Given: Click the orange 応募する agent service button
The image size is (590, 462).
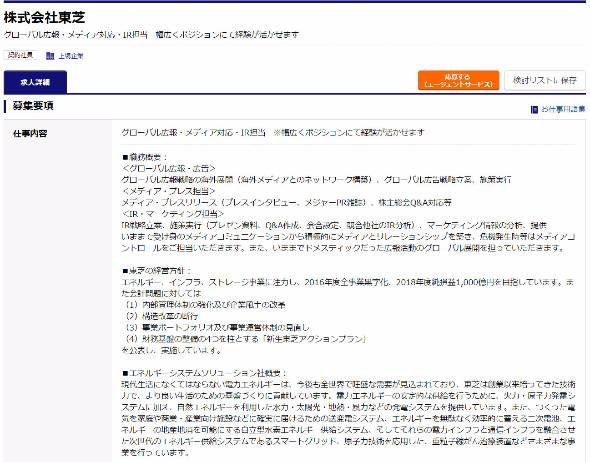Looking at the screenshot, I should [x=458, y=80].
